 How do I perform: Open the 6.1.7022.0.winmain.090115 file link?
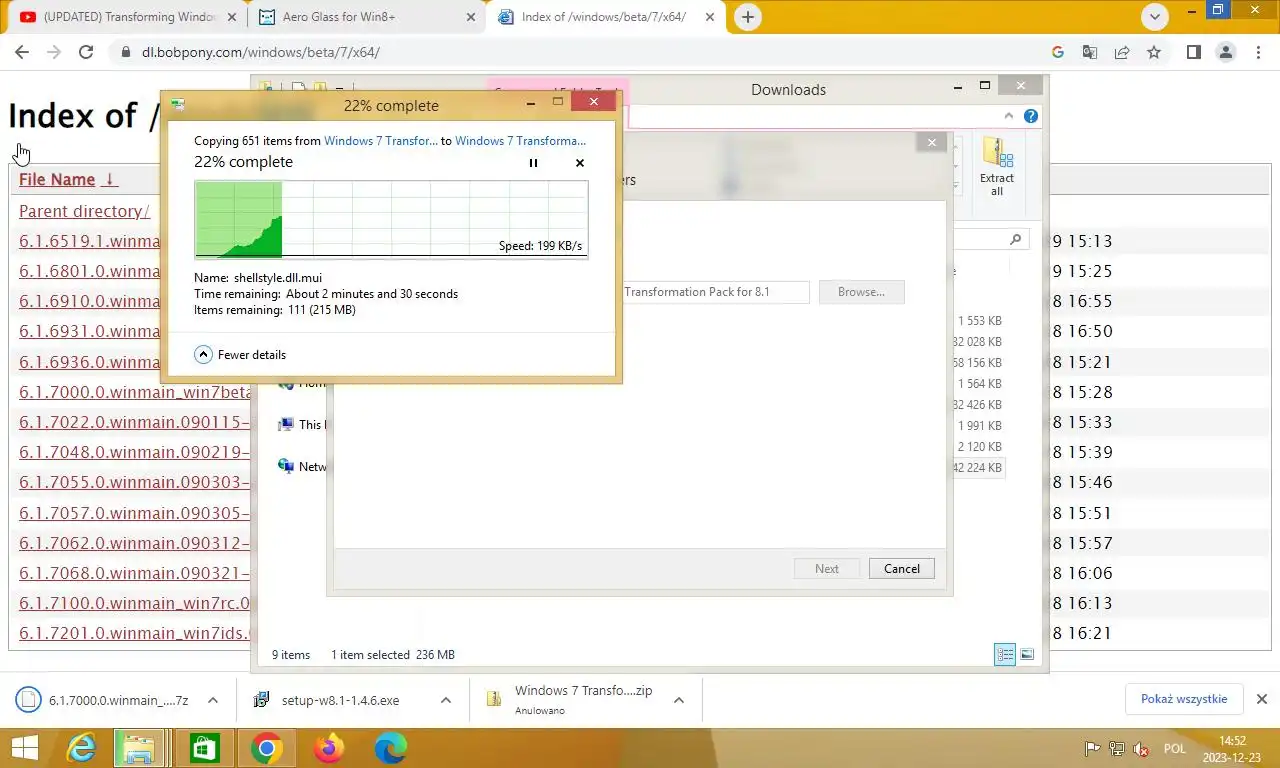tap(134, 422)
